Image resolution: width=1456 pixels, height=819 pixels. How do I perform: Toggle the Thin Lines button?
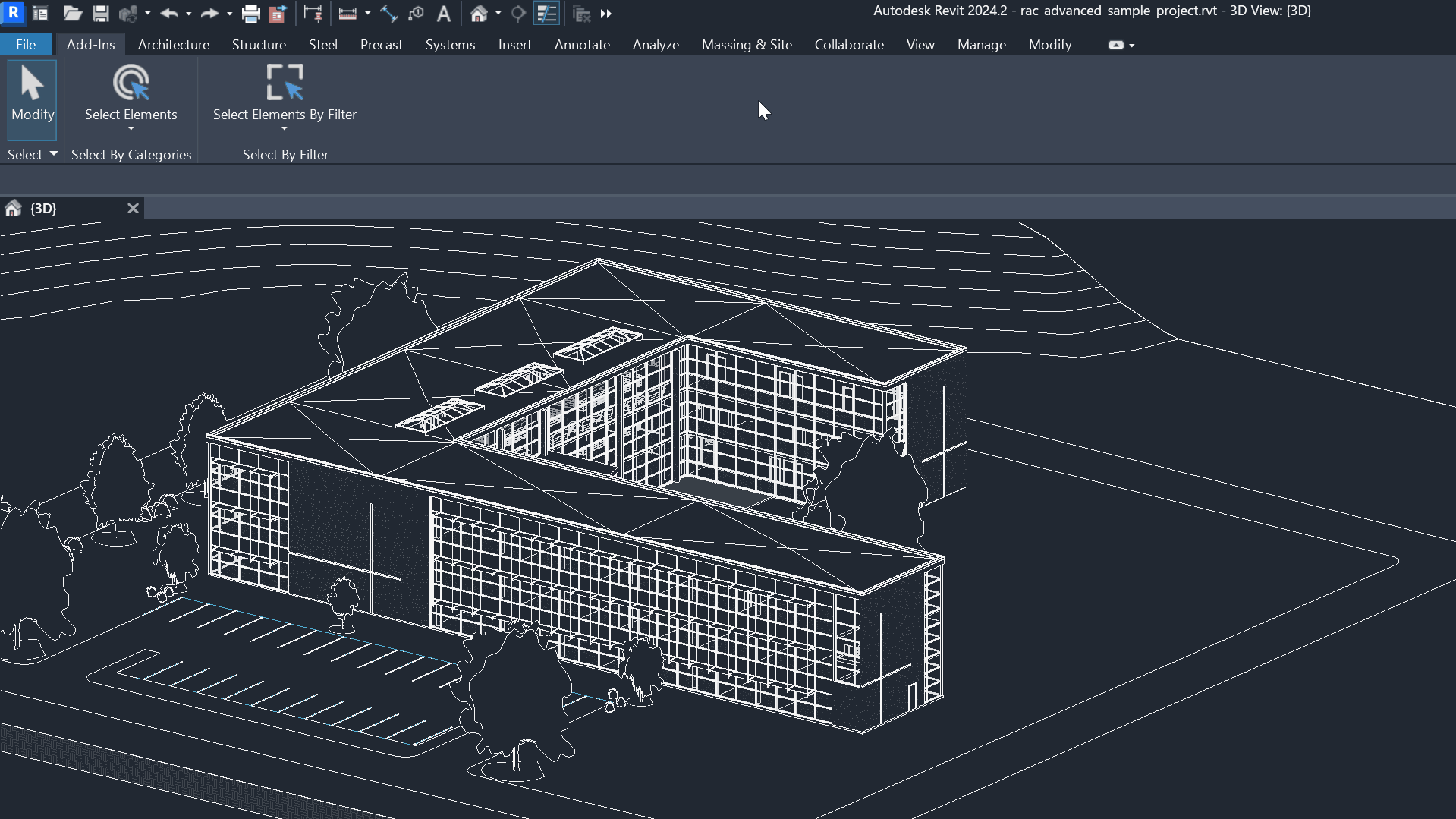[546, 14]
